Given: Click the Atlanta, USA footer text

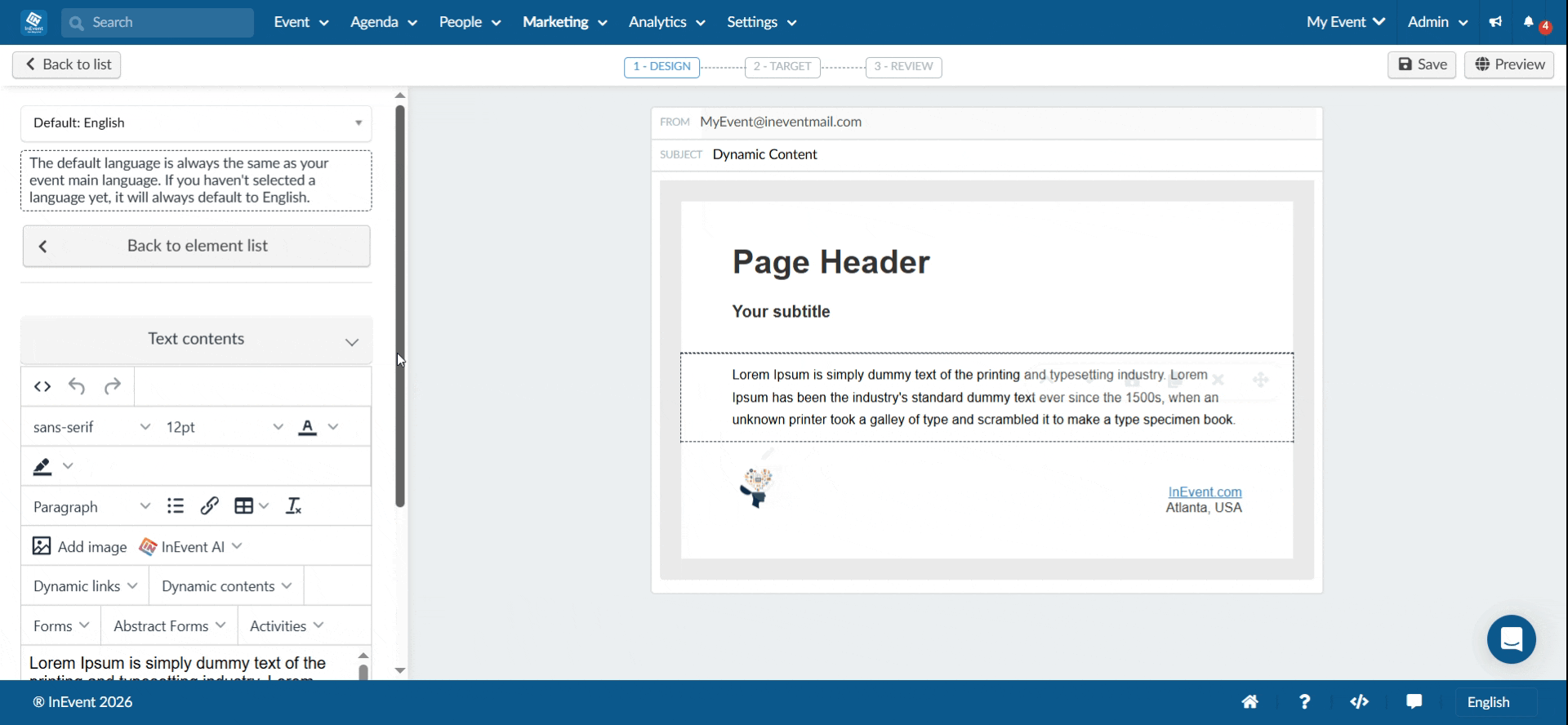Looking at the screenshot, I should tap(1204, 508).
